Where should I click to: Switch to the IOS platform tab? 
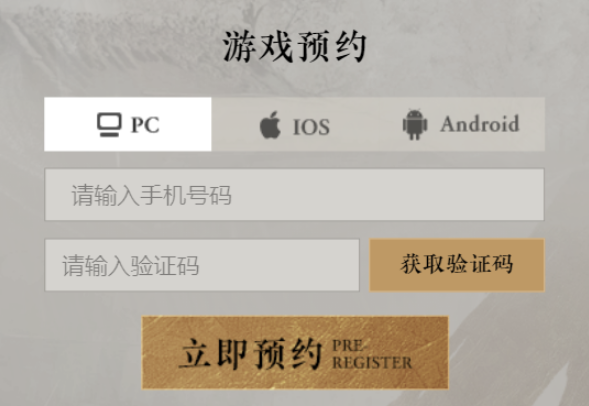(294, 124)
